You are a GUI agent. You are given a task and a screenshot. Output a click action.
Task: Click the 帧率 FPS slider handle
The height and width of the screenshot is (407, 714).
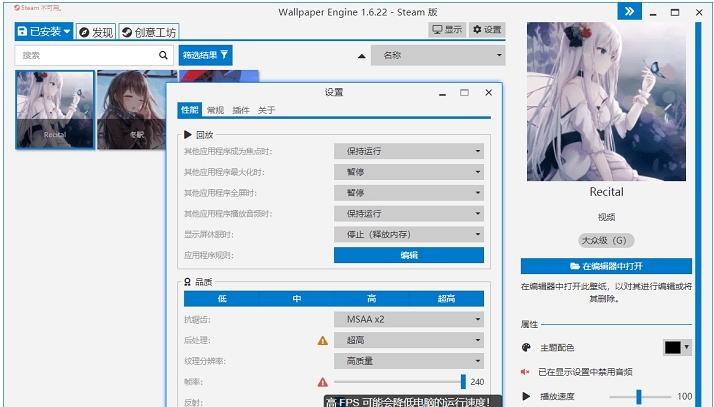coord(463,382)
